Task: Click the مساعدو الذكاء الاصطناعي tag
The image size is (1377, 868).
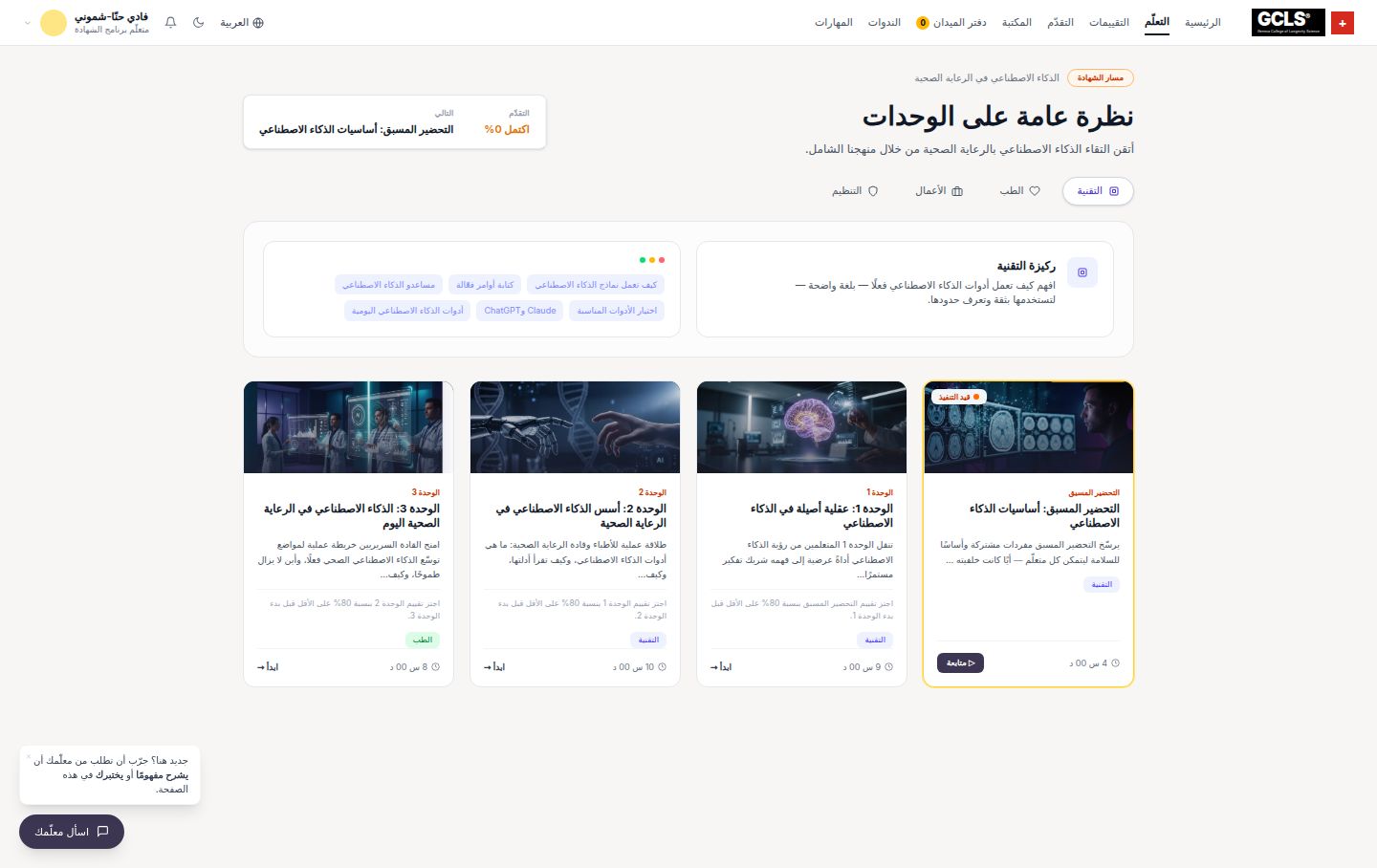Action: (x=388, y=285)
